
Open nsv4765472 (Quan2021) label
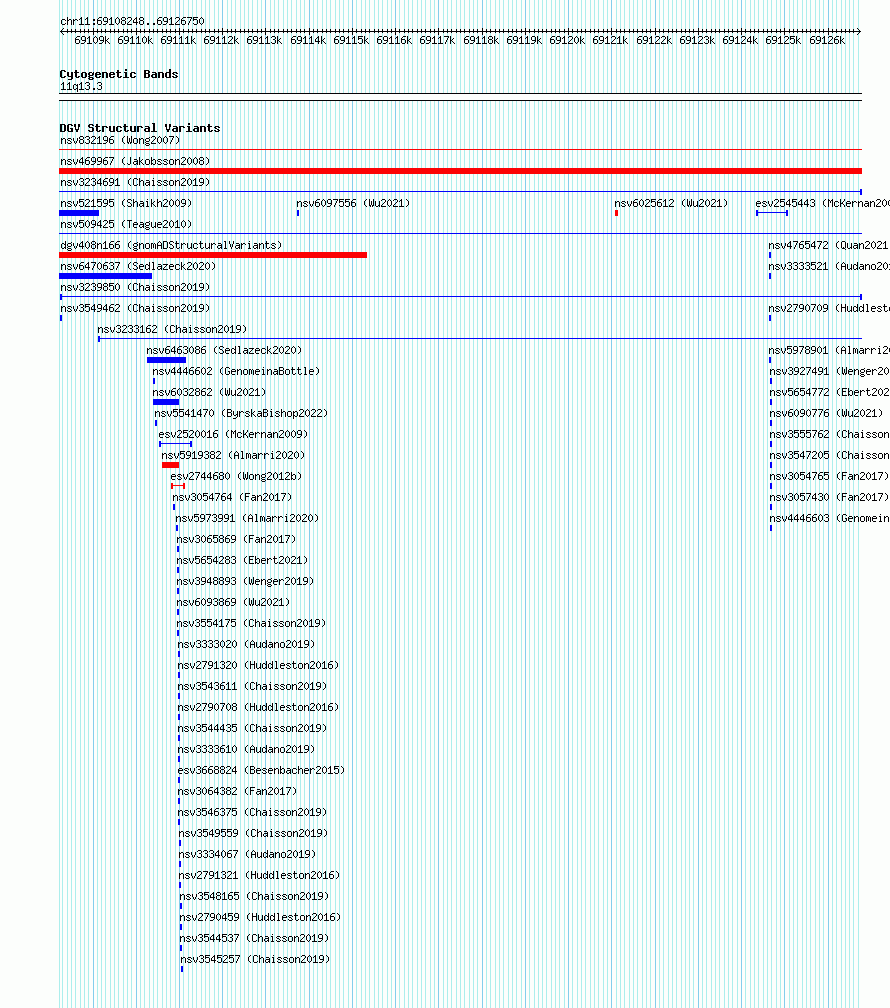[x=829, y=246]
